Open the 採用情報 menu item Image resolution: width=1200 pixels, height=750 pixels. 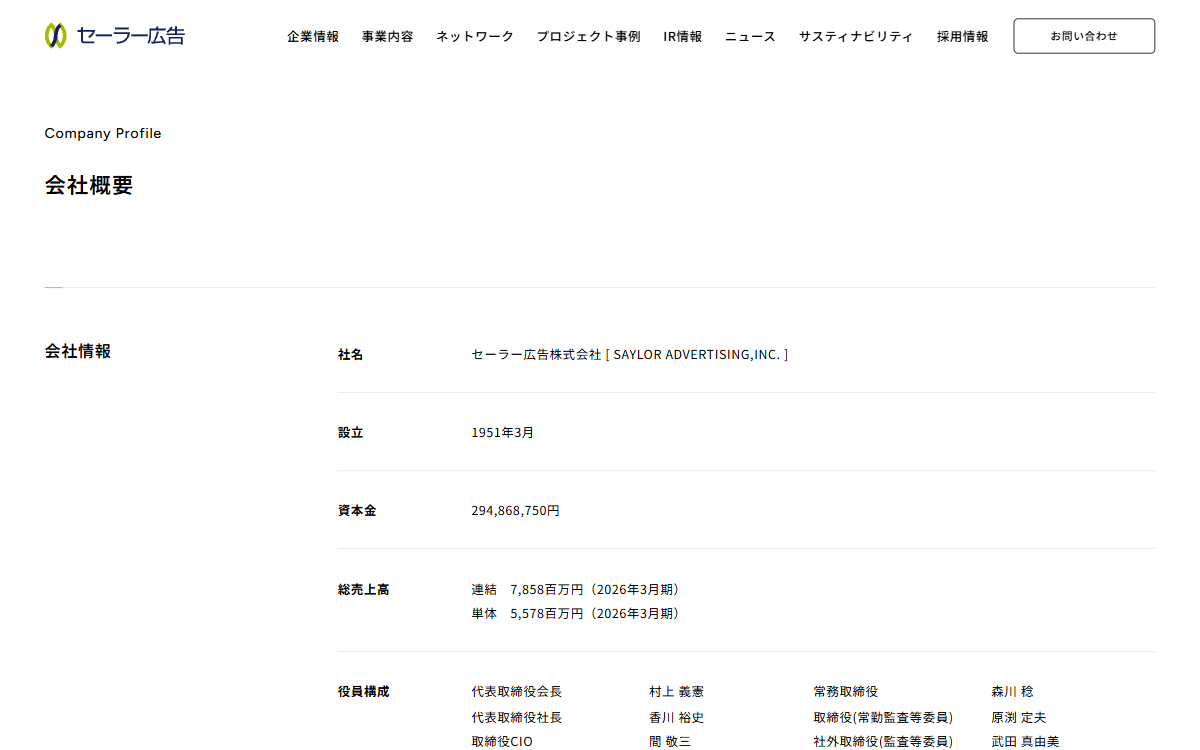pos(962,36)
